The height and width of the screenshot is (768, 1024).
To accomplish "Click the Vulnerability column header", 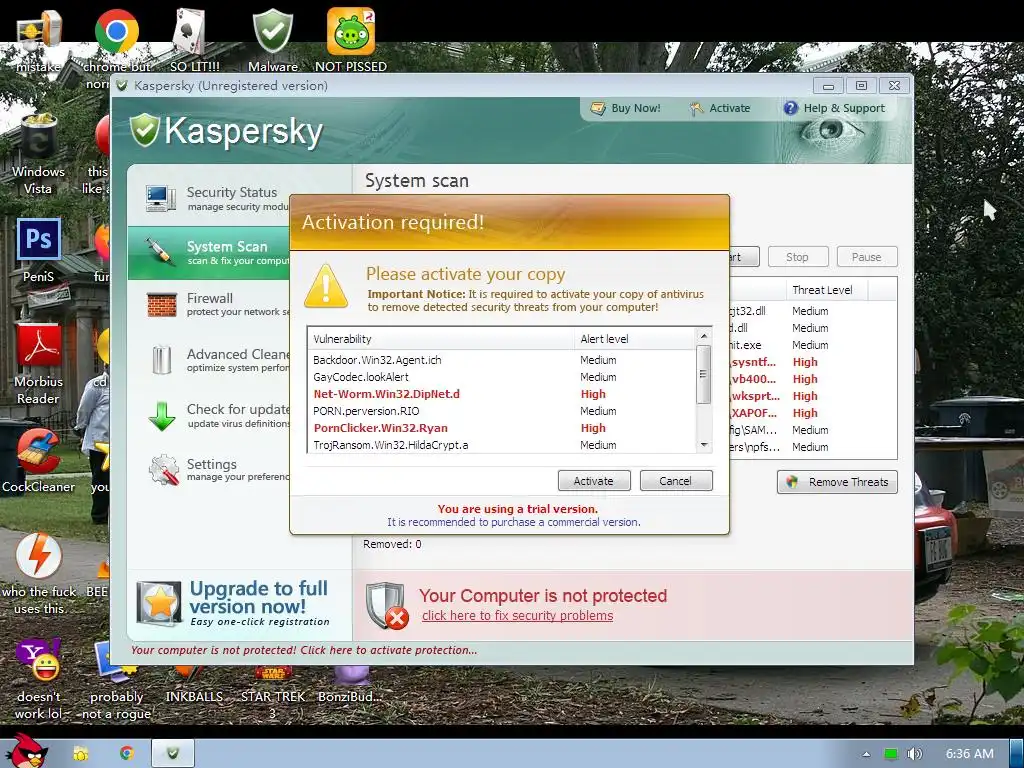I will (441, 339).
